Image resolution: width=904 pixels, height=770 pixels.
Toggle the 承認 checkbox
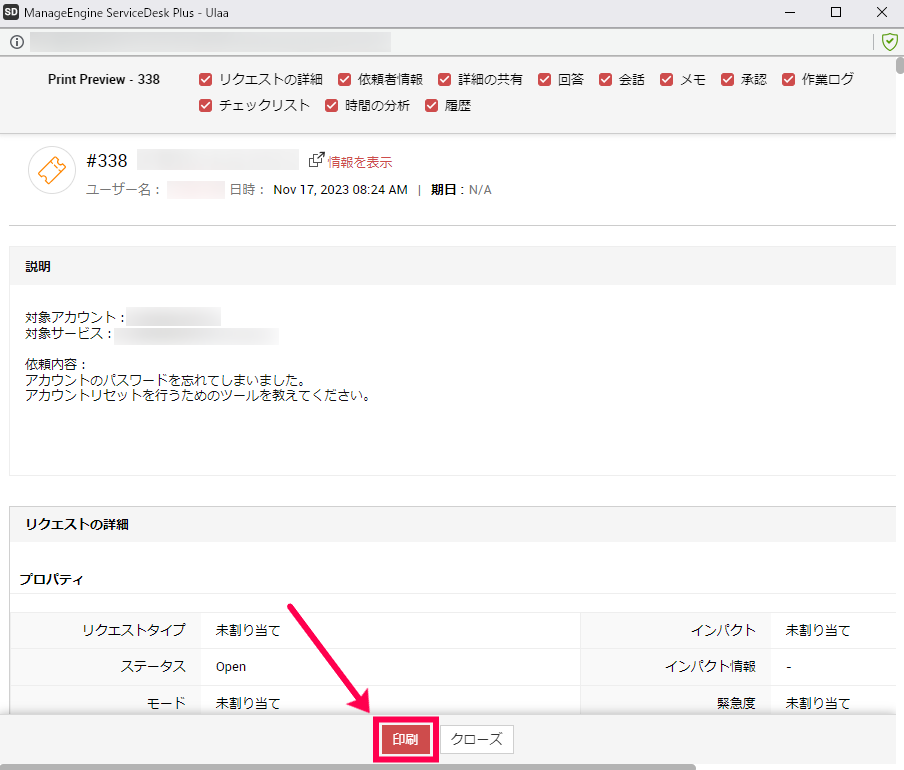pos(728,80)
